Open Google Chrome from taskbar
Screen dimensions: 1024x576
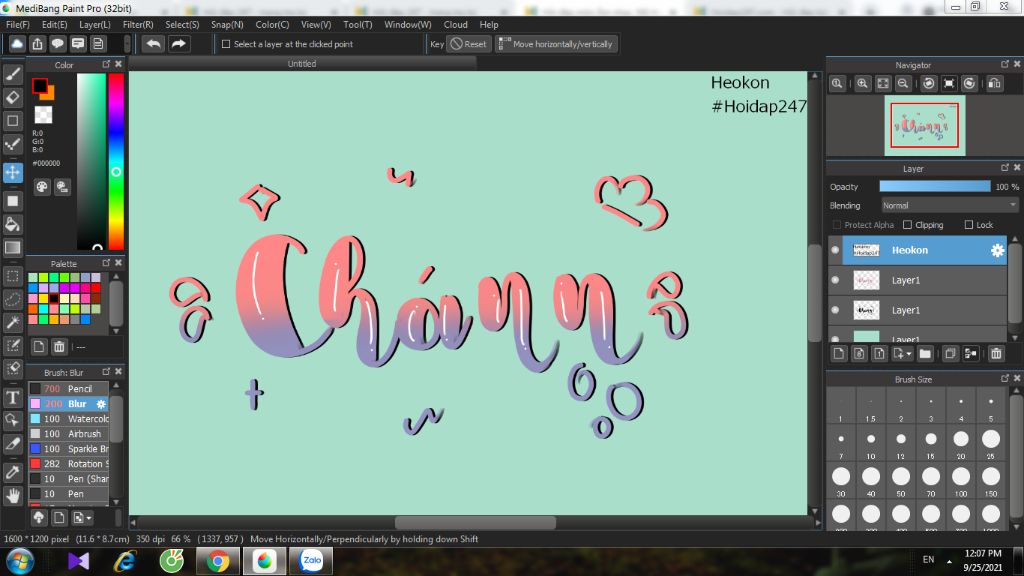[218, 561]
